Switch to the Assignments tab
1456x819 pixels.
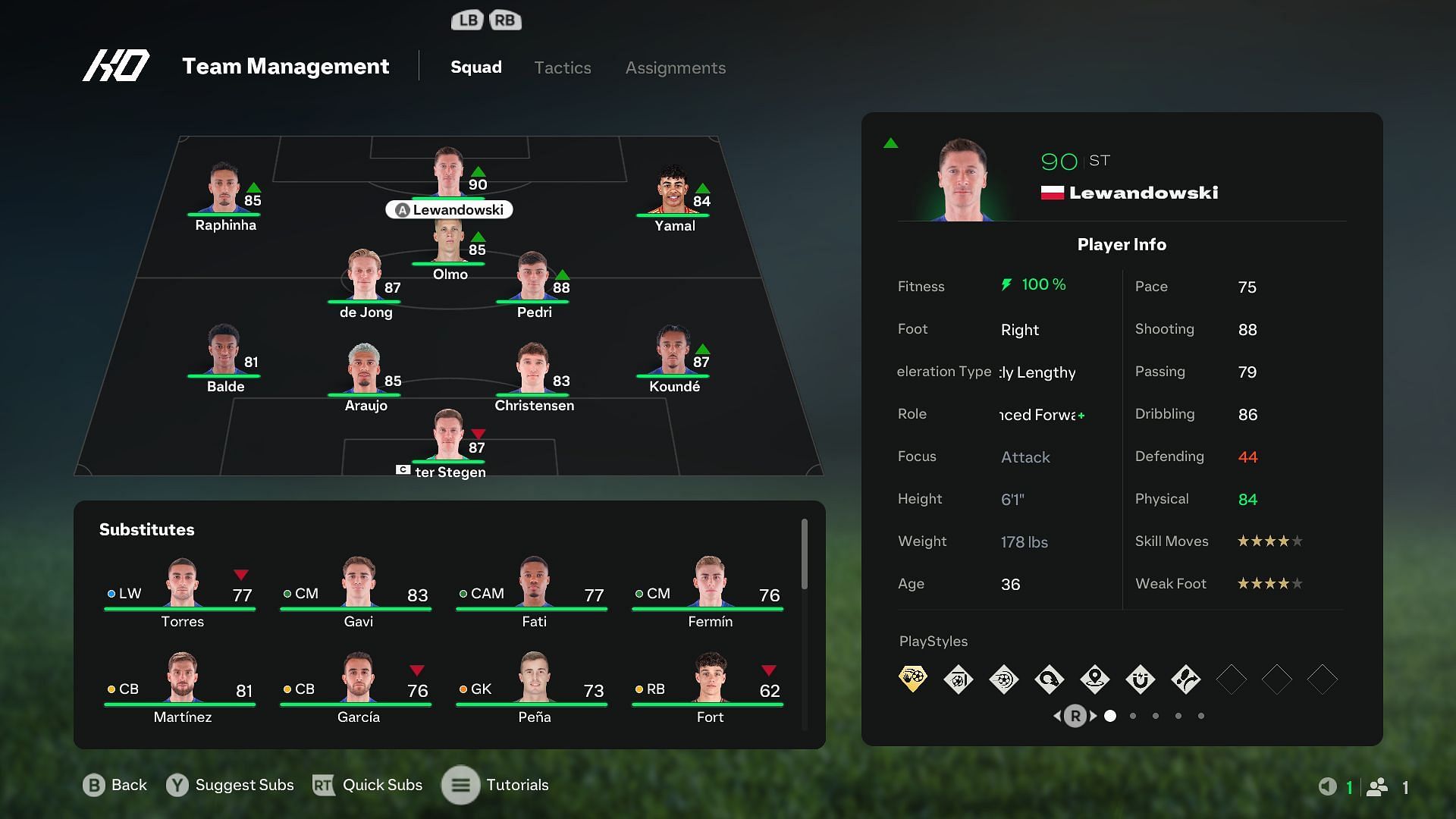point(676,67)
